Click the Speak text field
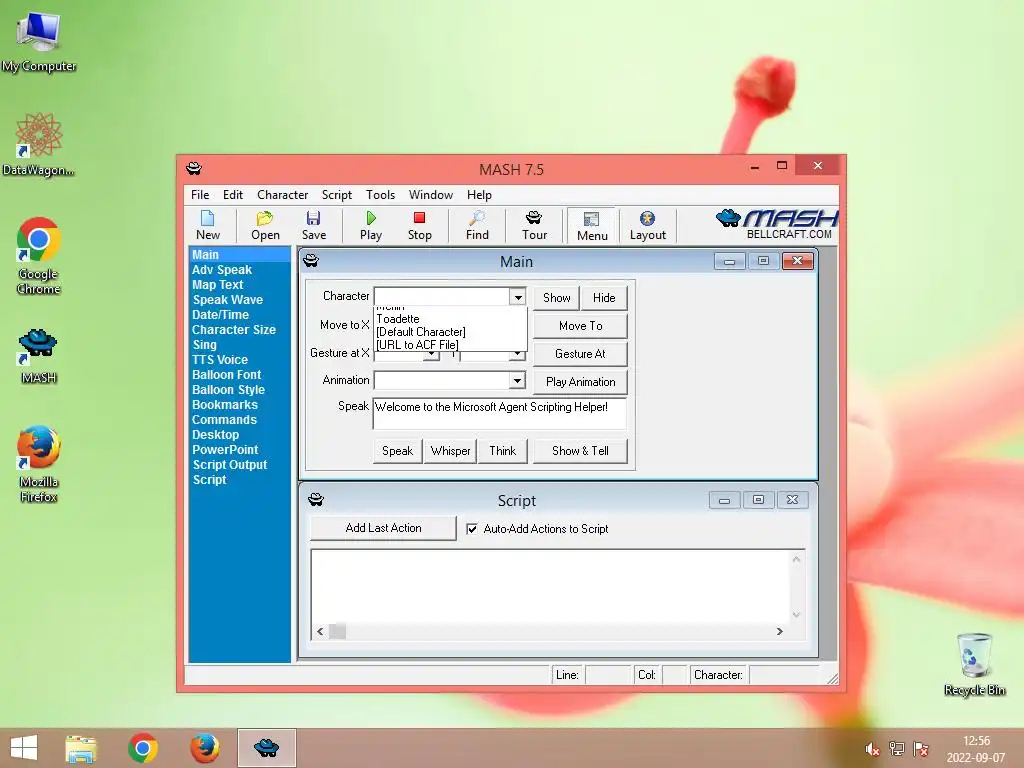The width and height of the screenshot is (1024, 768). point(500,413)
